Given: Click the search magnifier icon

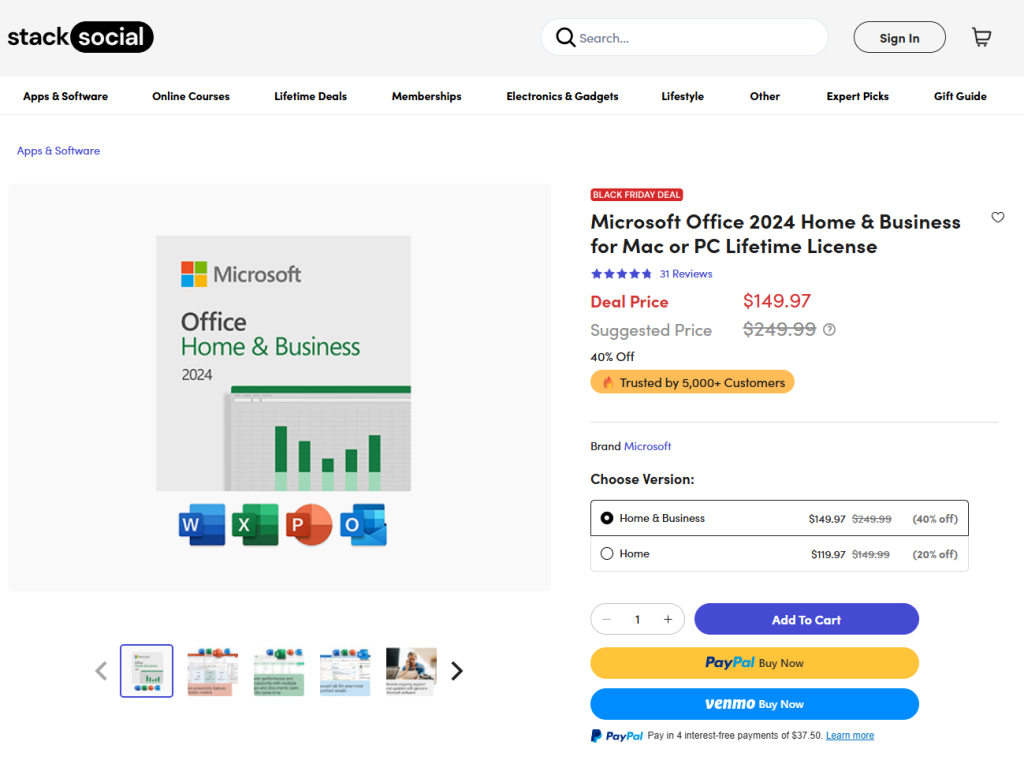Looking at the screenshot, I should [x=565, y=38].
